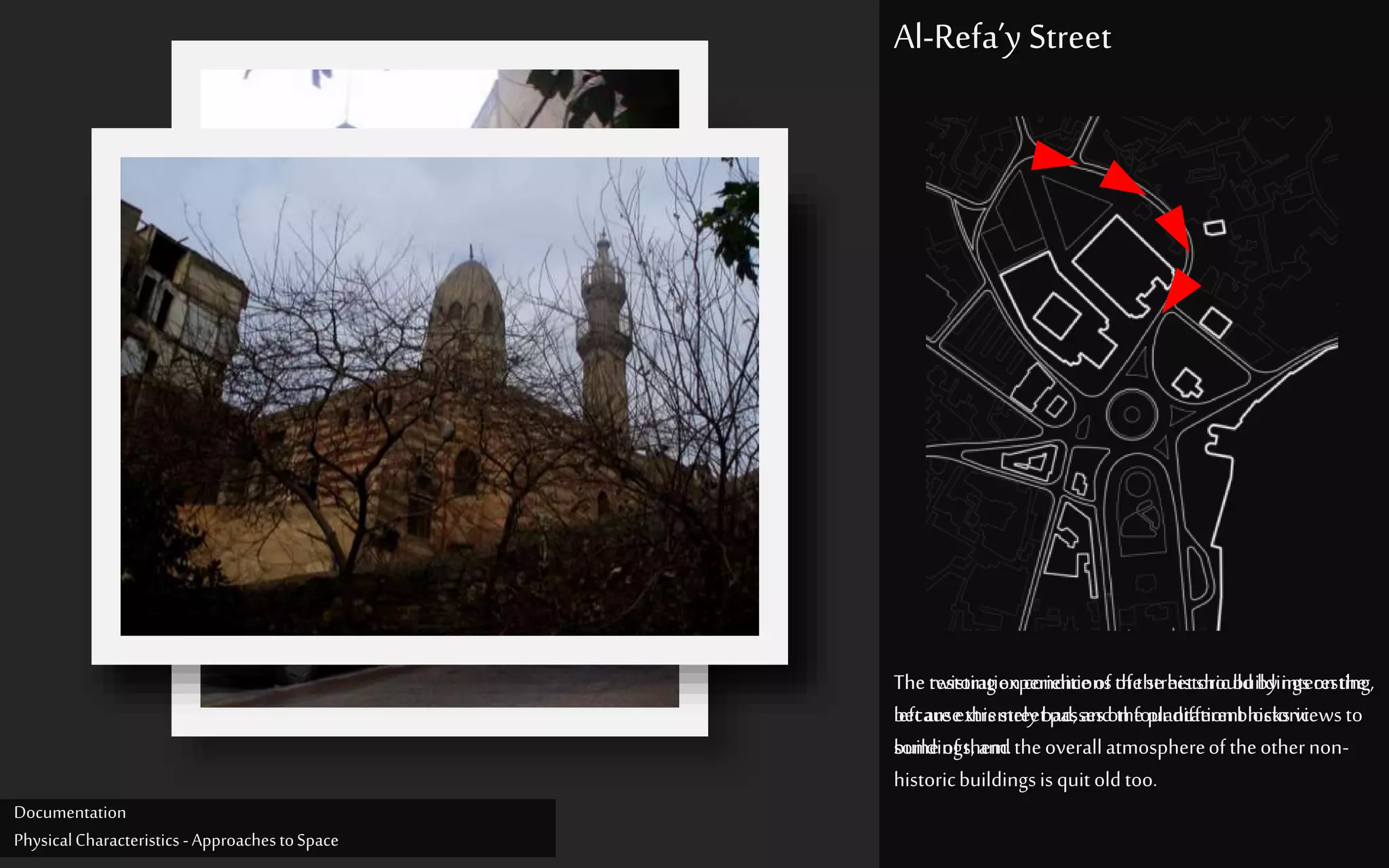Click the text 'historic buildings is quit old too'
Viewport: 1389px width, 868px height.
tap(1025, 780)
